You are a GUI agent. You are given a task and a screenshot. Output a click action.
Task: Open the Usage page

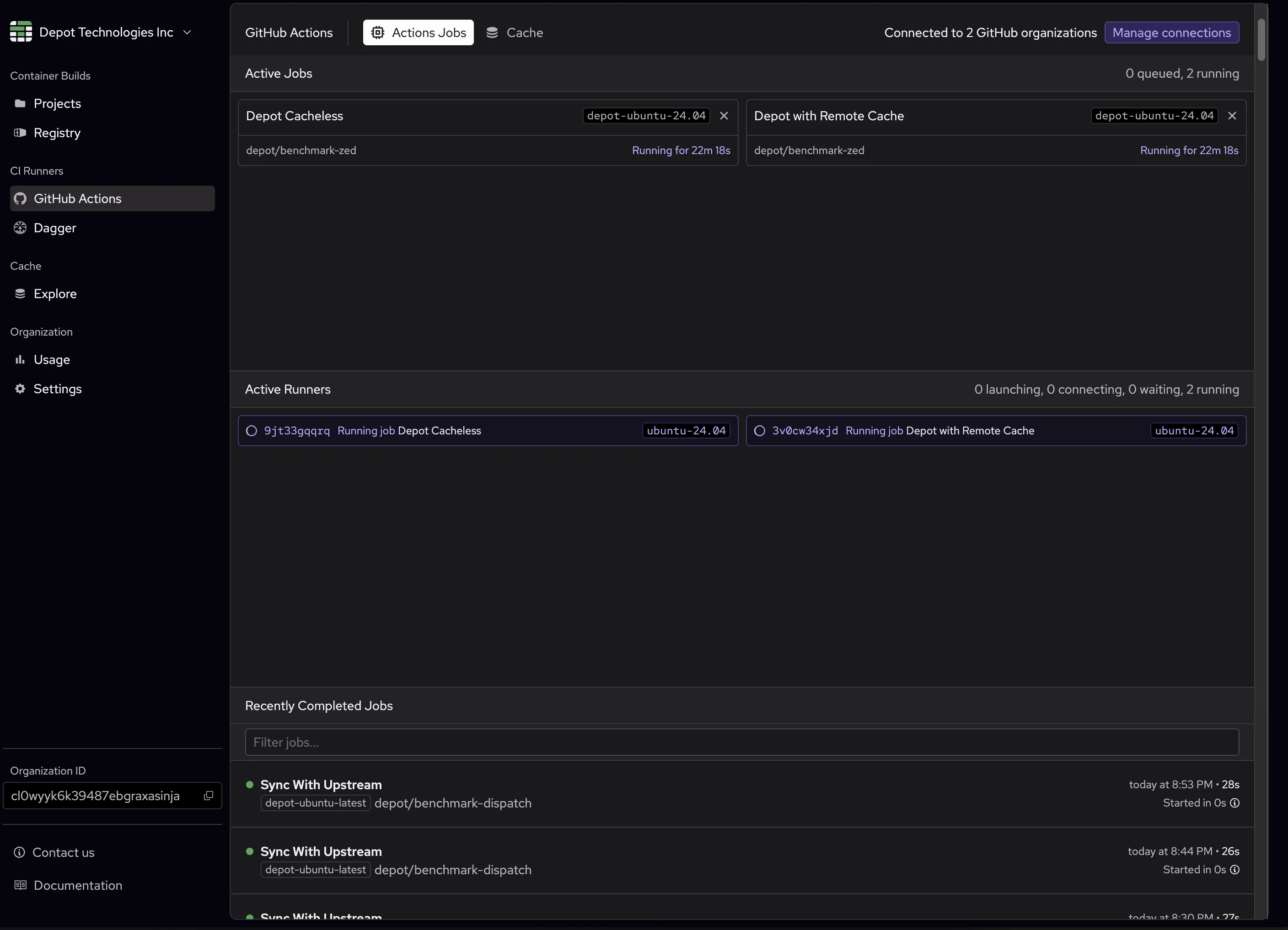pyautogui.click(x=51, y=359)
